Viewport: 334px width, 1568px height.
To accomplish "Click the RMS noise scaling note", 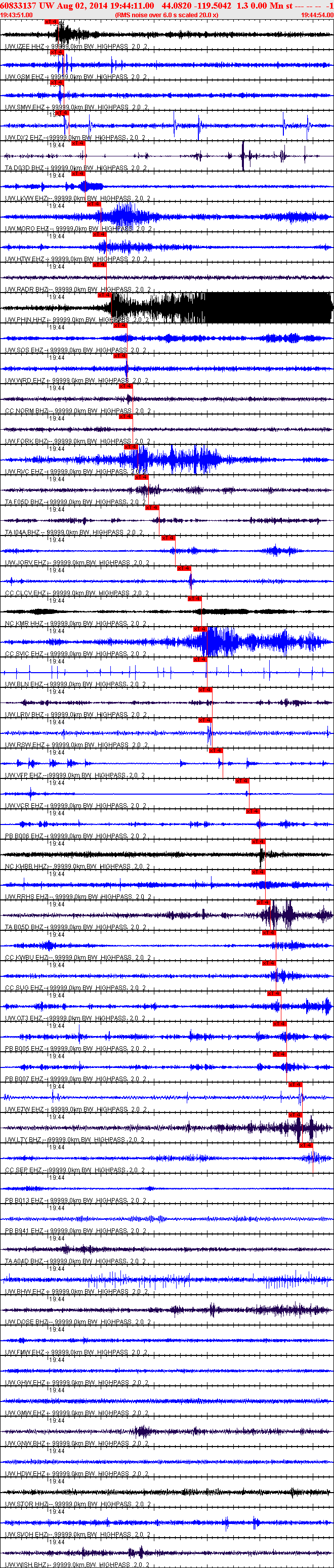I will pyautogui.click(x=166, y=15).
